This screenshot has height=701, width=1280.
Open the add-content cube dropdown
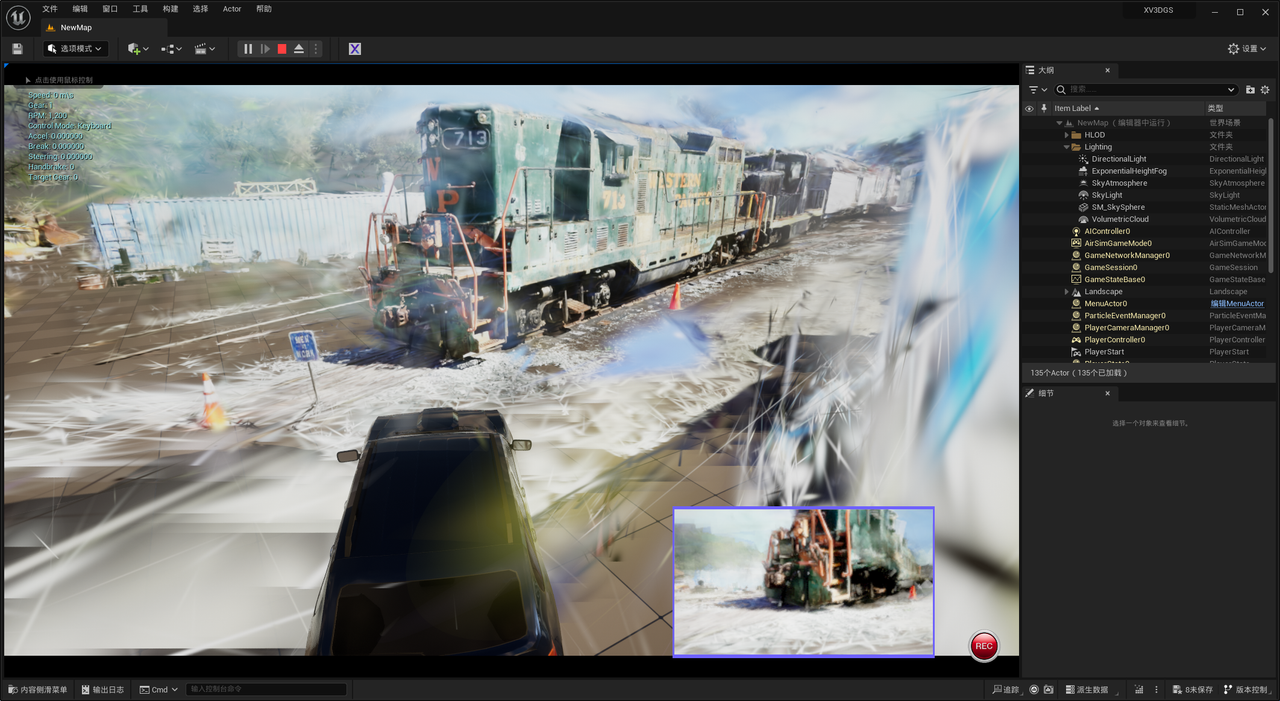[138, 48]
